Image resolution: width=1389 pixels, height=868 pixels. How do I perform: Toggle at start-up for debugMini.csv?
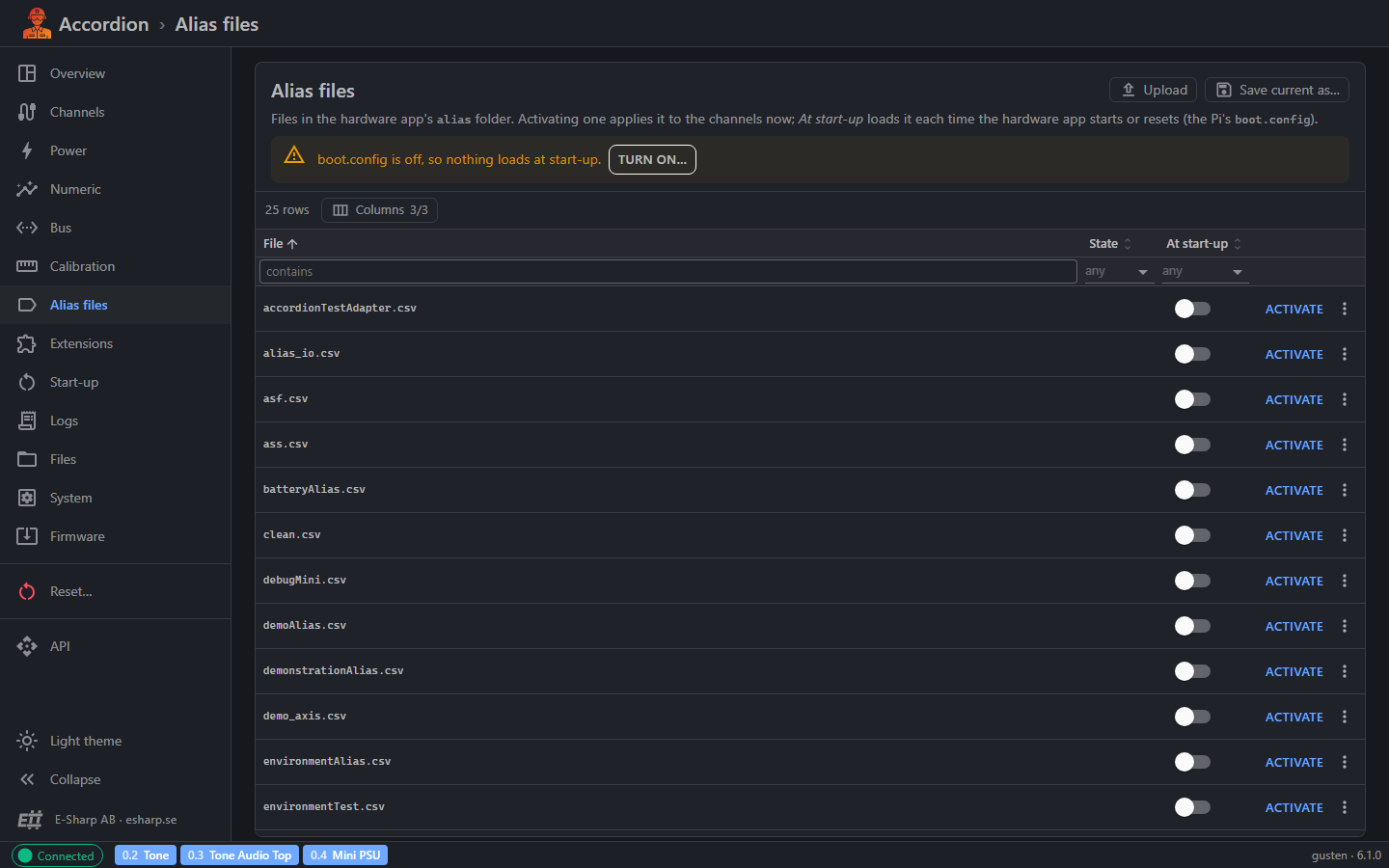pyautogui.click(x=1192, y=581)
